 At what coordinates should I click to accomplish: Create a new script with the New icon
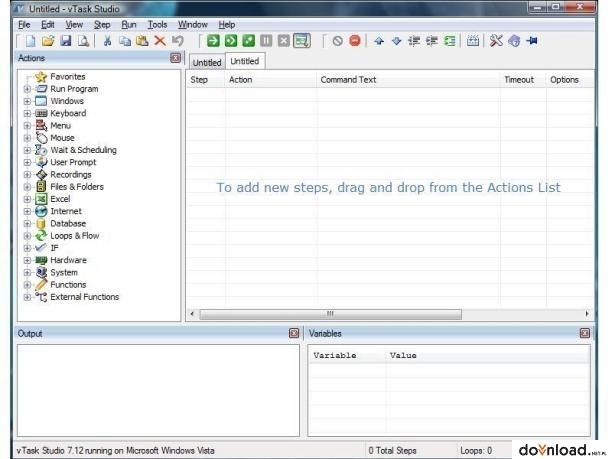[30, 41]
